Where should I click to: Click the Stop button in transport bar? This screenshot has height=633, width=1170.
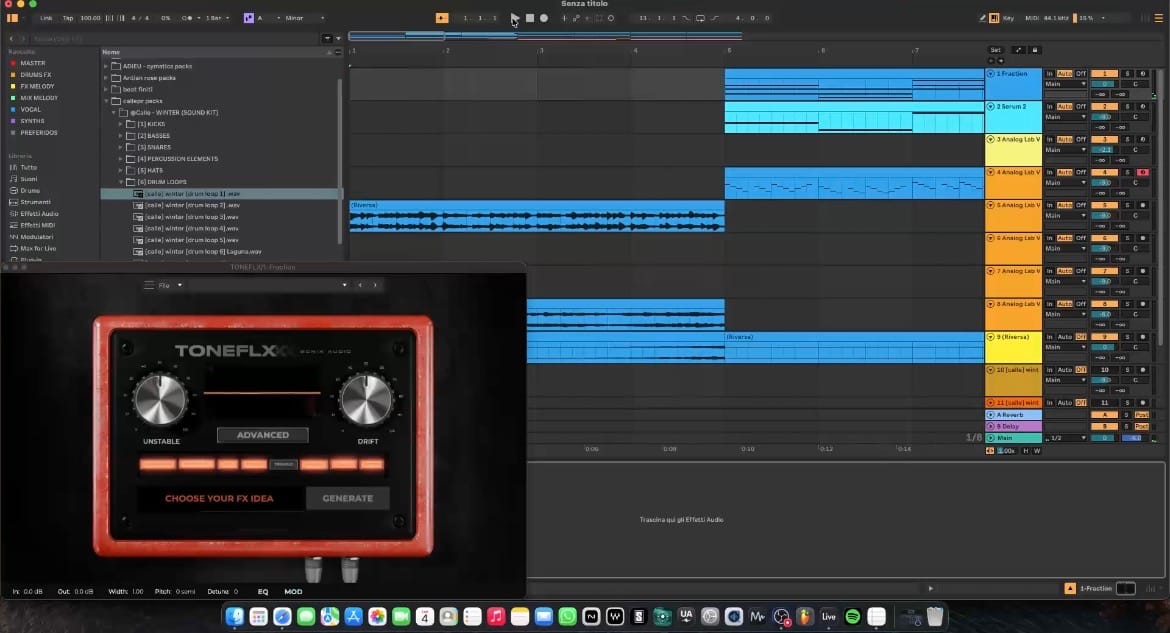click(x=530, y=18)
